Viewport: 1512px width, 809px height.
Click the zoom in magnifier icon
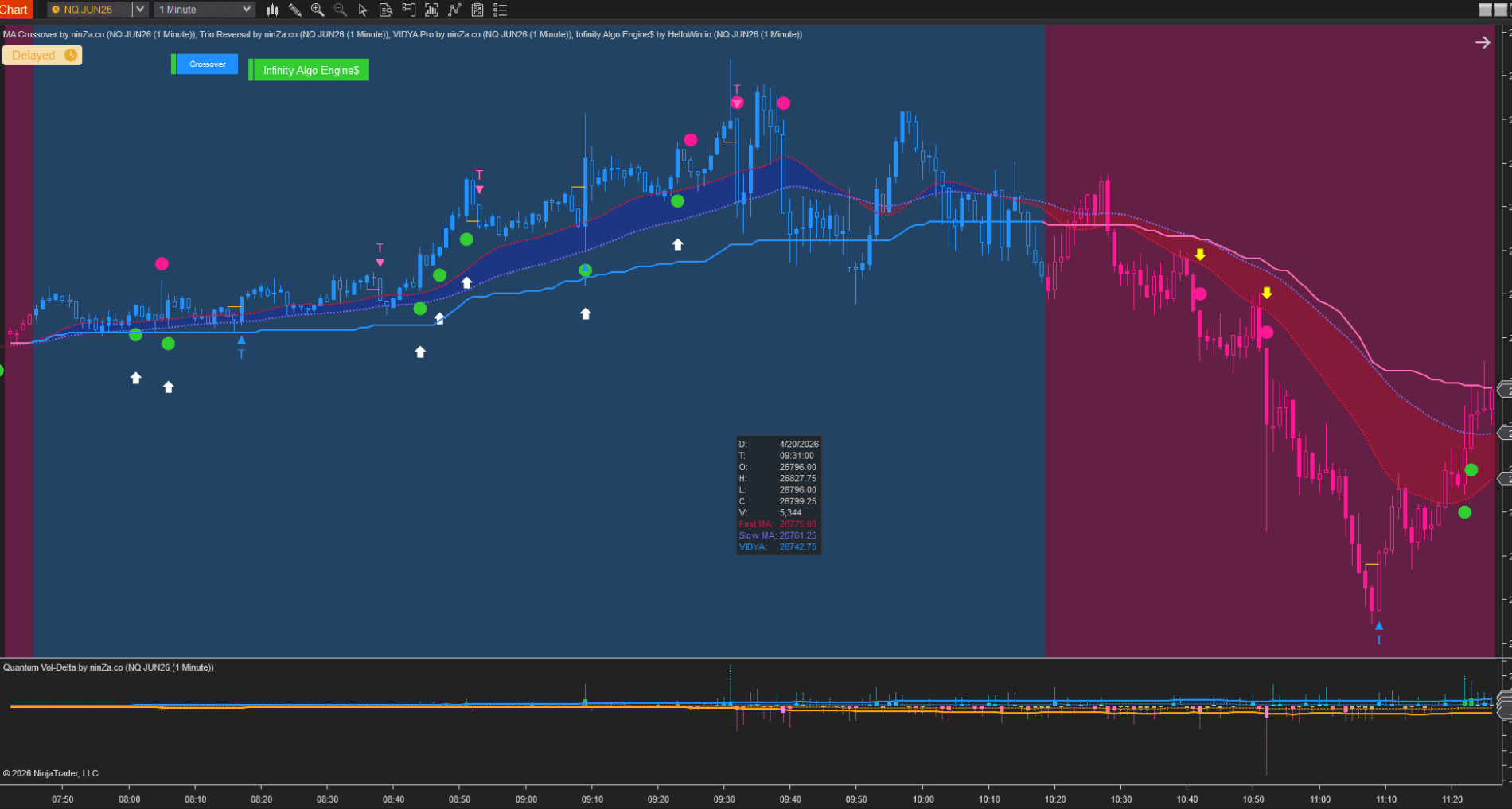tap(318, 10)
